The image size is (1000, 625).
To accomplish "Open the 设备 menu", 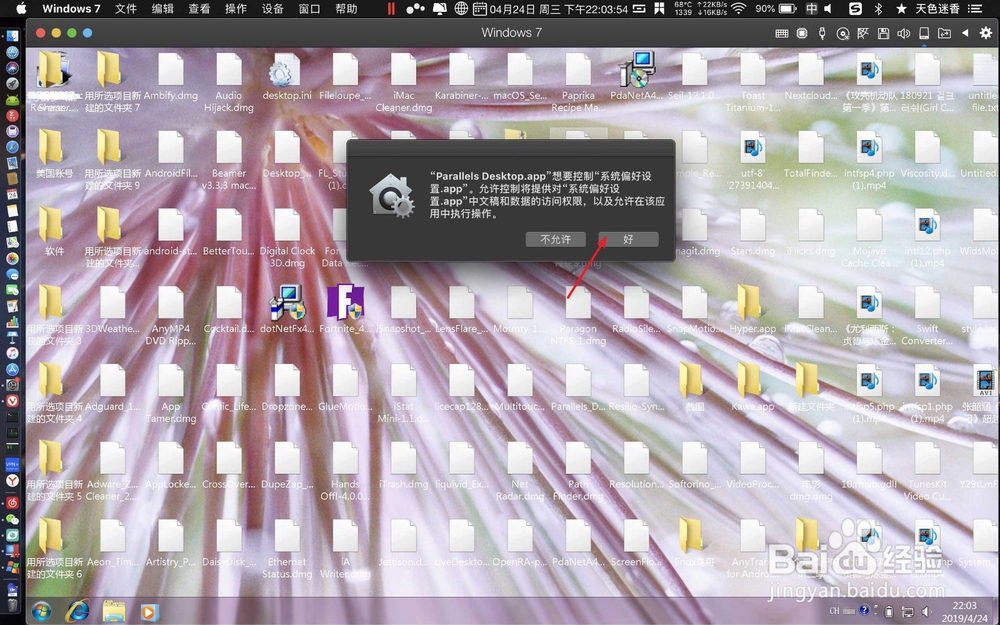I will coord(272,8).
